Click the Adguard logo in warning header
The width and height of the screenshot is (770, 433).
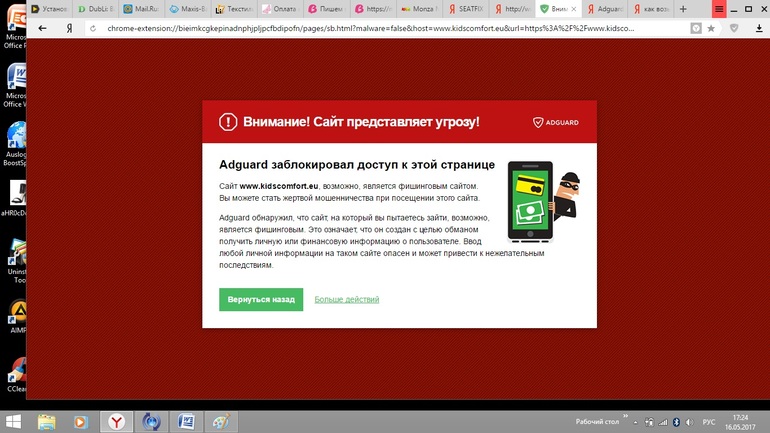click(556, 122)
